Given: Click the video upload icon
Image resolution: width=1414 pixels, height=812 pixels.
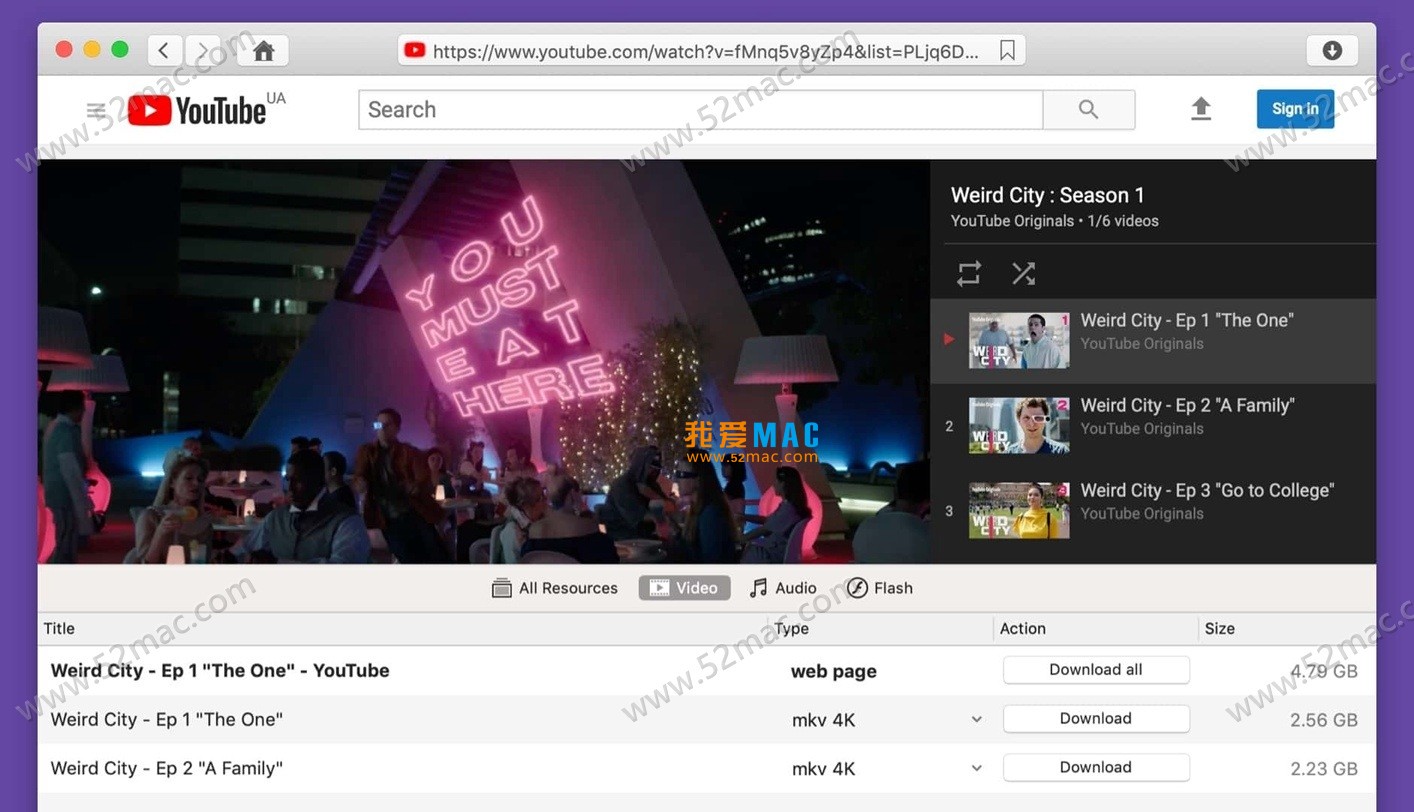Looking at the screenshot, I should click(1201, 109).
